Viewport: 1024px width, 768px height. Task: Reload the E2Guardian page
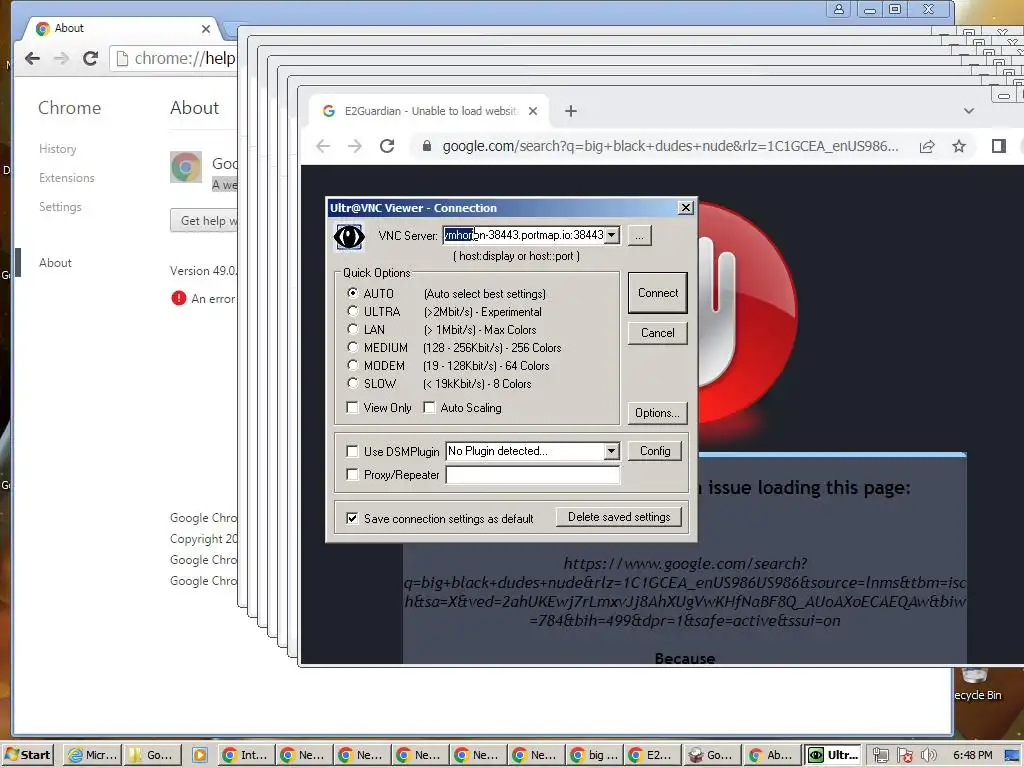[x=387, y=146]
